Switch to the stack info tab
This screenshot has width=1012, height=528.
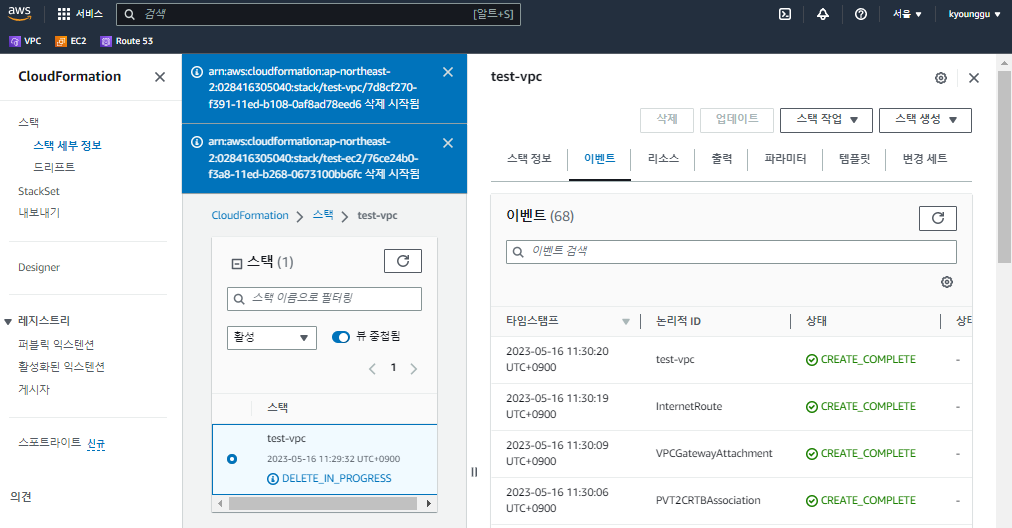pyautogui.click(x=529, y=159)
